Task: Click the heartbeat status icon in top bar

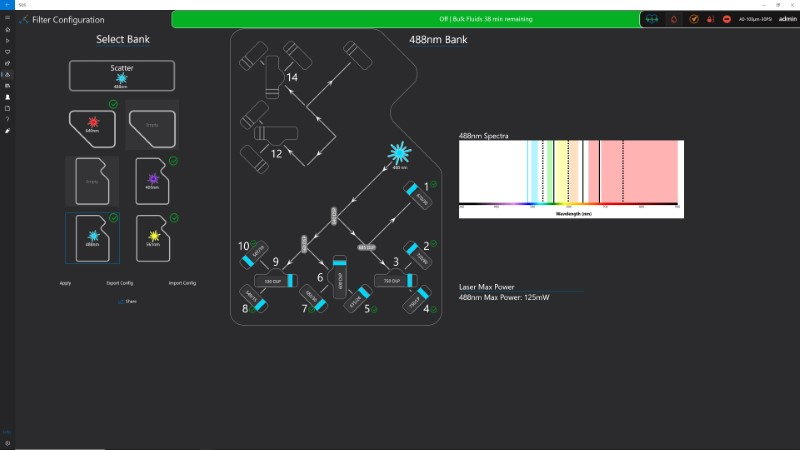Action: pyautogui.click(x=652, y=19)
